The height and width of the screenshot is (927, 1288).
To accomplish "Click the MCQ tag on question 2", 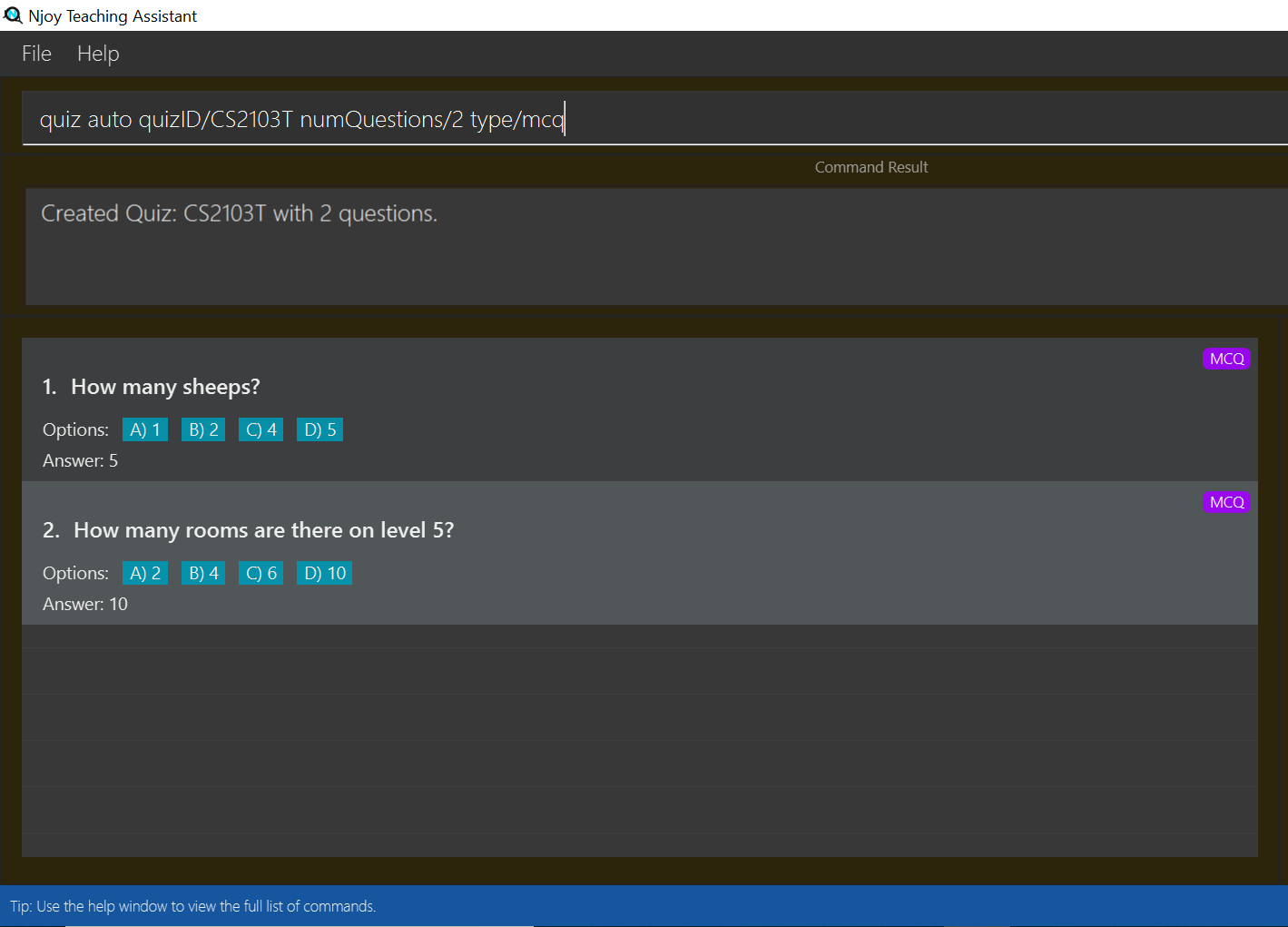I will point(1226,502).
